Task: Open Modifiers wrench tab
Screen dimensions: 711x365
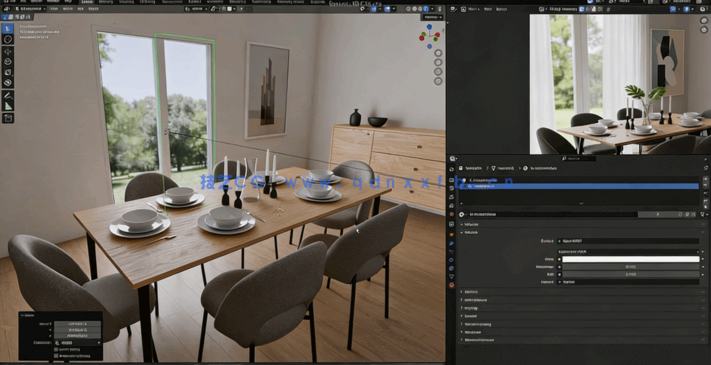Action: click(452, 243)
